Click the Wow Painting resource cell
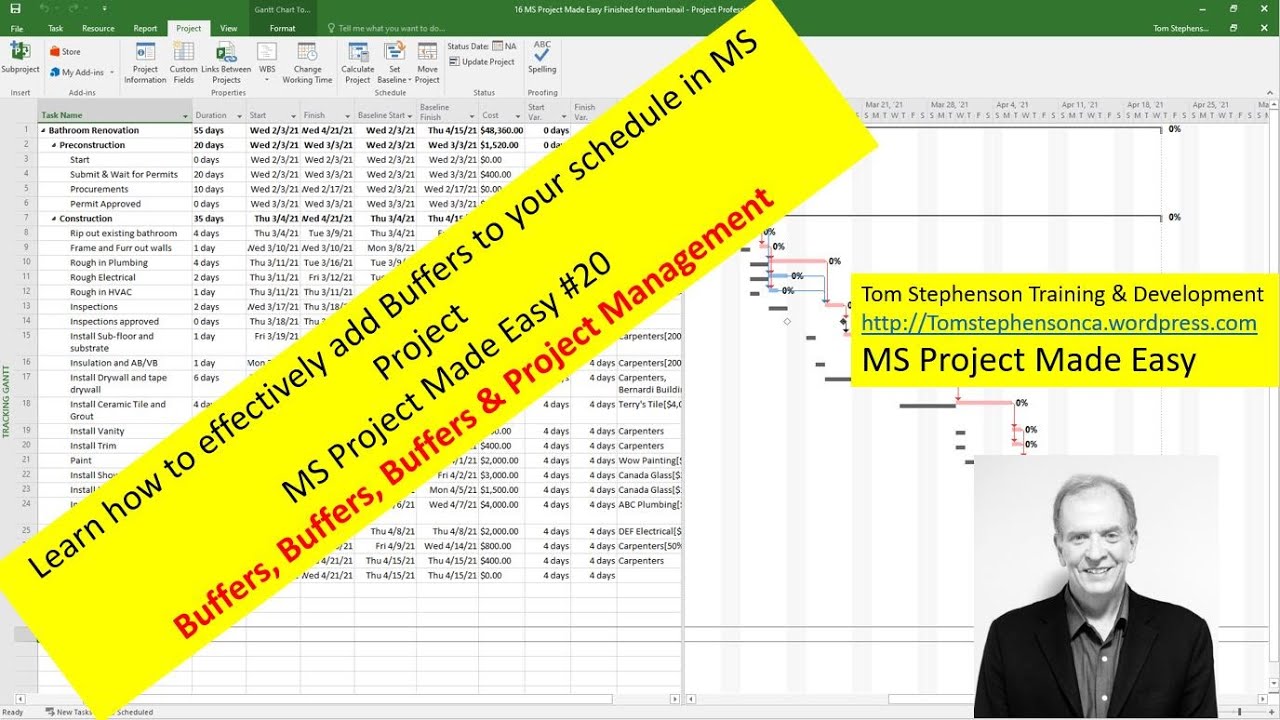Image resolution: width=1280 pixels, height=720 pixels. click(x=650, y=461)
